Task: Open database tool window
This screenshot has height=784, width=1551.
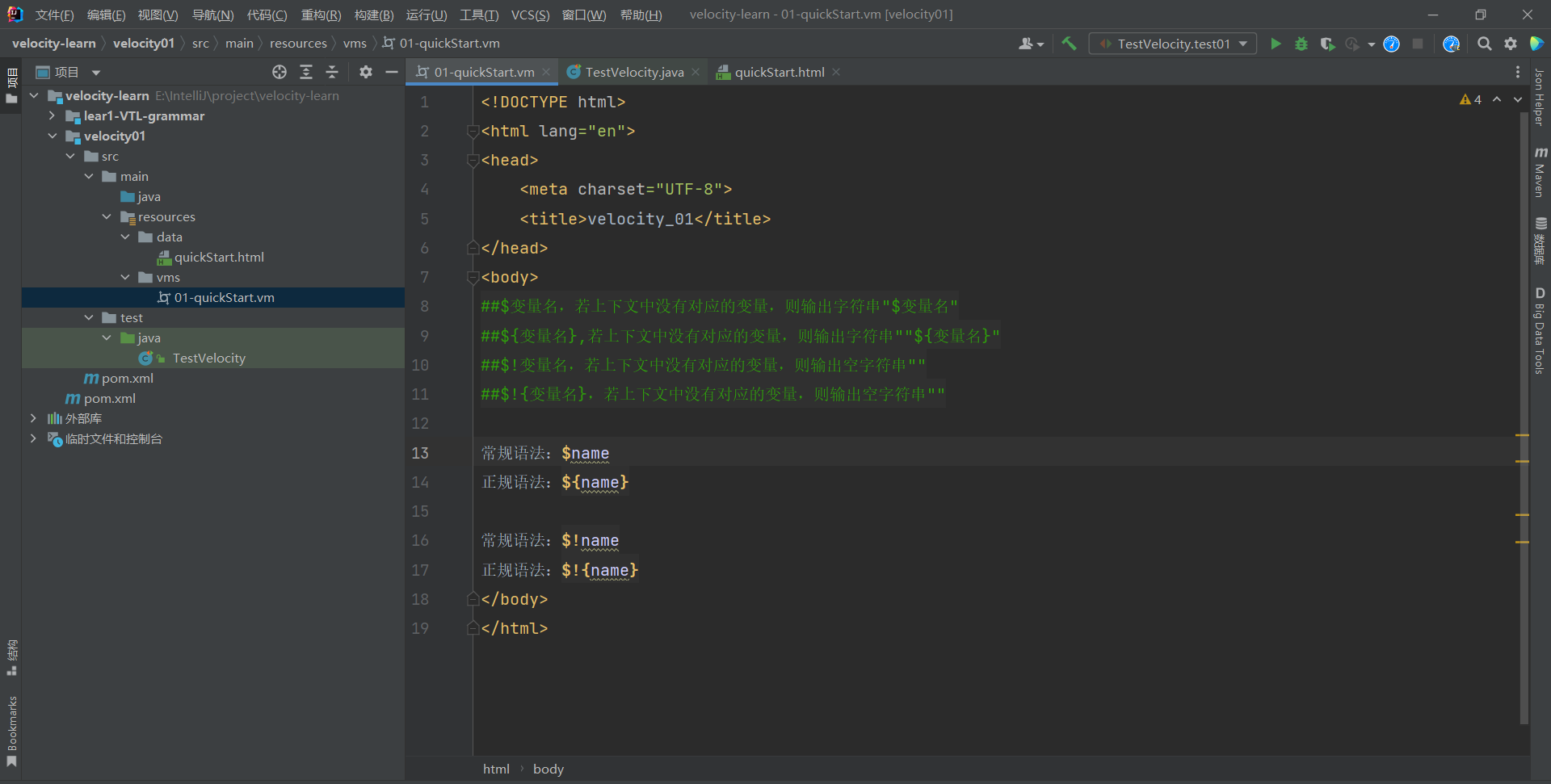Action: click(1540, 241)
